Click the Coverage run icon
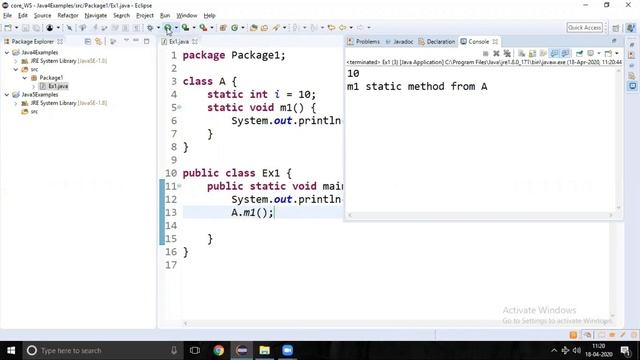Screen dimensions: 640x360 click(186, 28)
